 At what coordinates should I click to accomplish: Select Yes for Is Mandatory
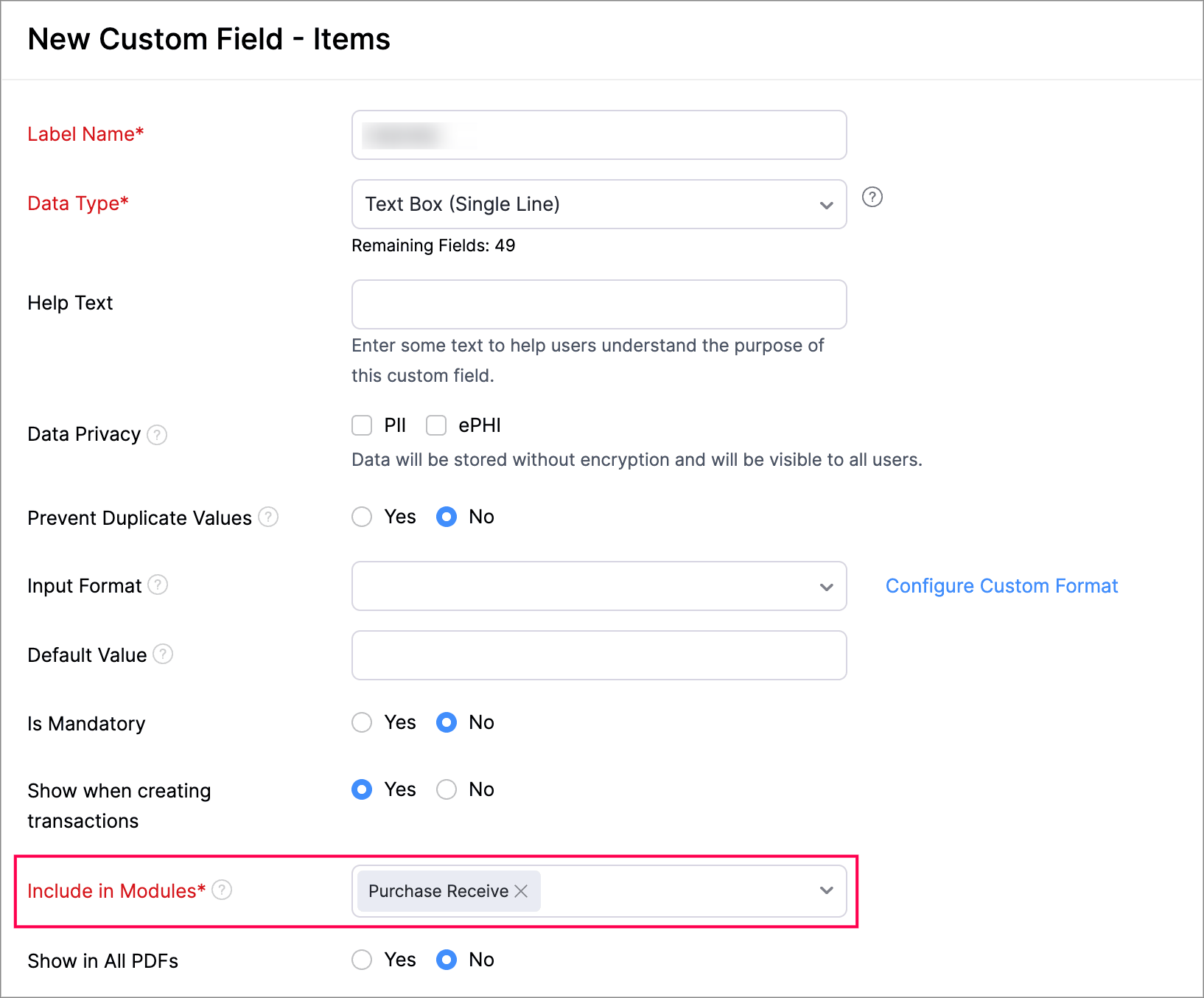362,722
